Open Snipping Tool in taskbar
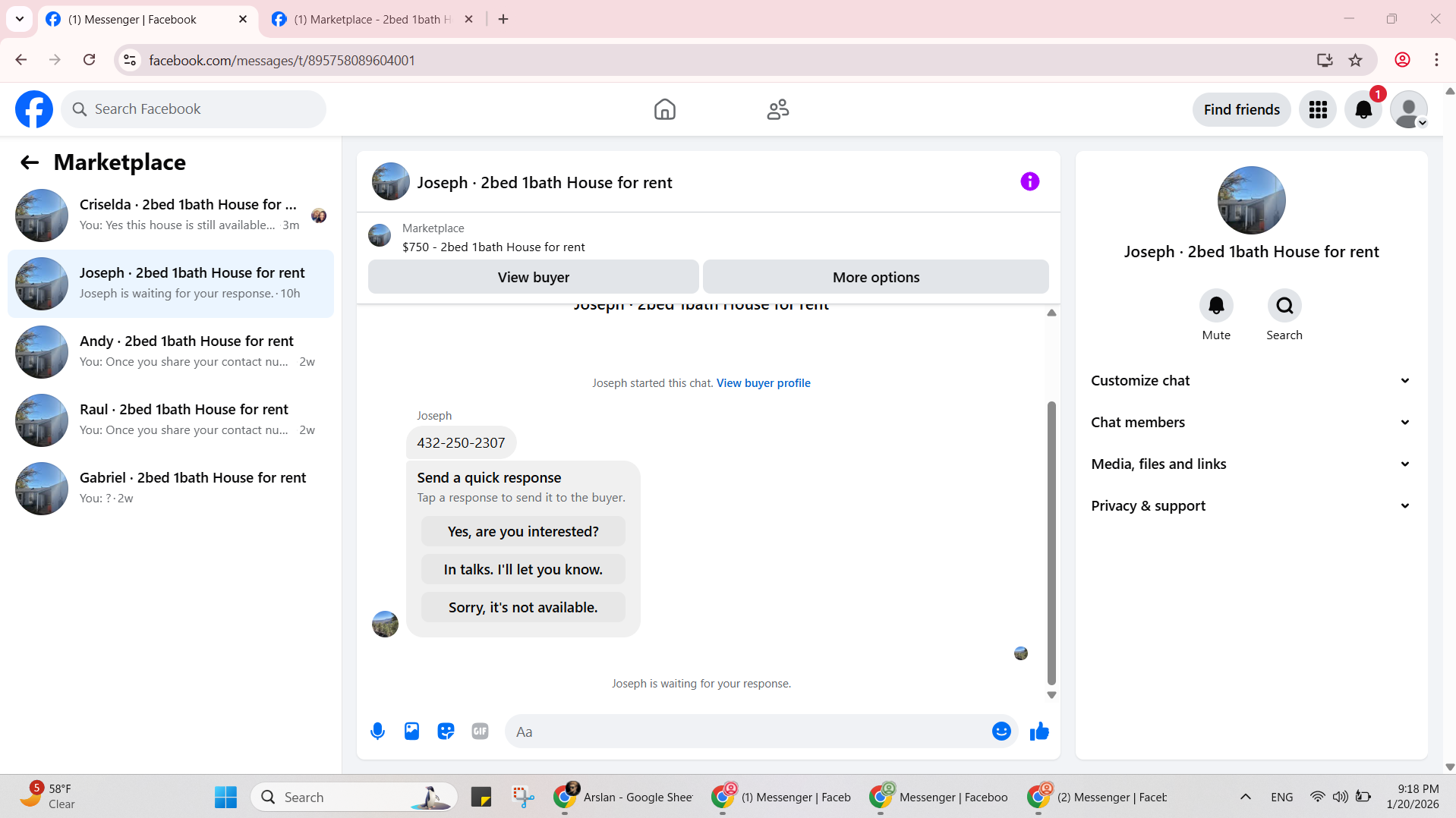Screen dimensions: 1456x818 [x=523, y=797]
